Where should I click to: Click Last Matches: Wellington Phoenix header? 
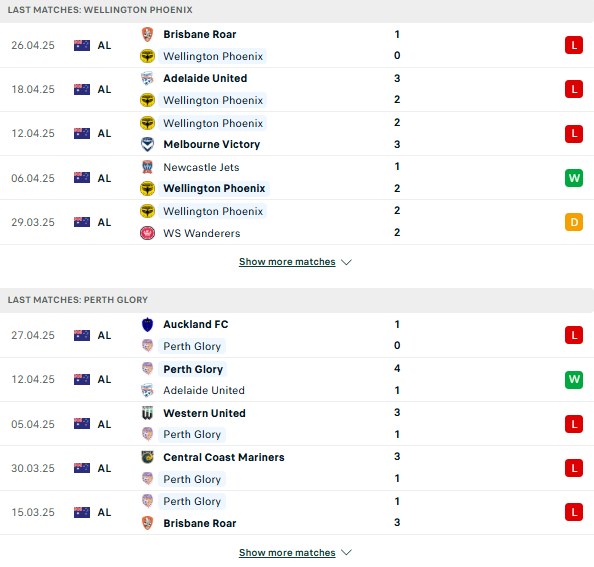tap(100, 10)
